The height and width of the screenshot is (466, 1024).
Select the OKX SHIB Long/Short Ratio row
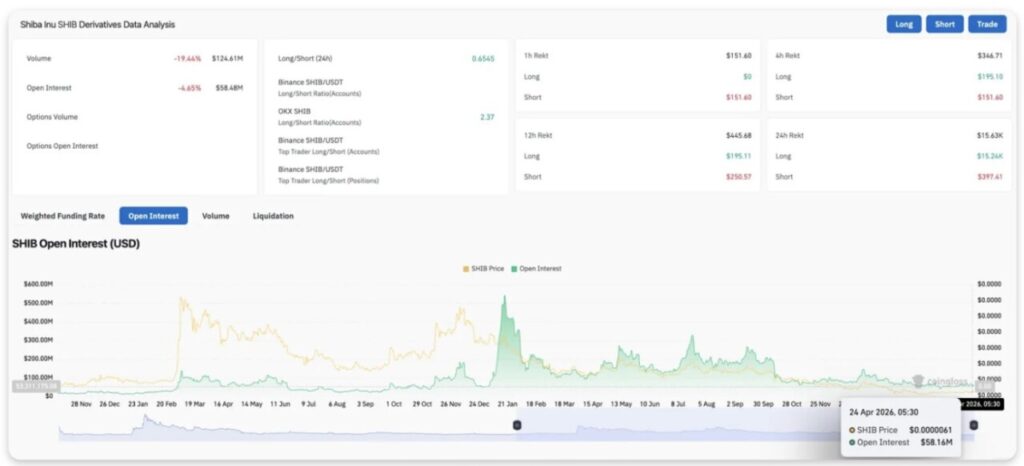click(320, 116)
